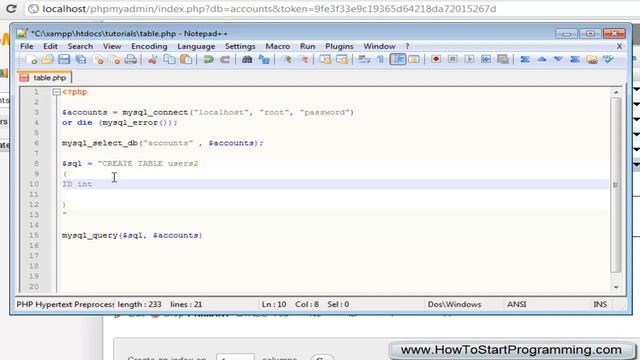The width and height of the screenshot is (640, 360).
Task: Click the Copy toolbar icon
Action: point(169,60)
